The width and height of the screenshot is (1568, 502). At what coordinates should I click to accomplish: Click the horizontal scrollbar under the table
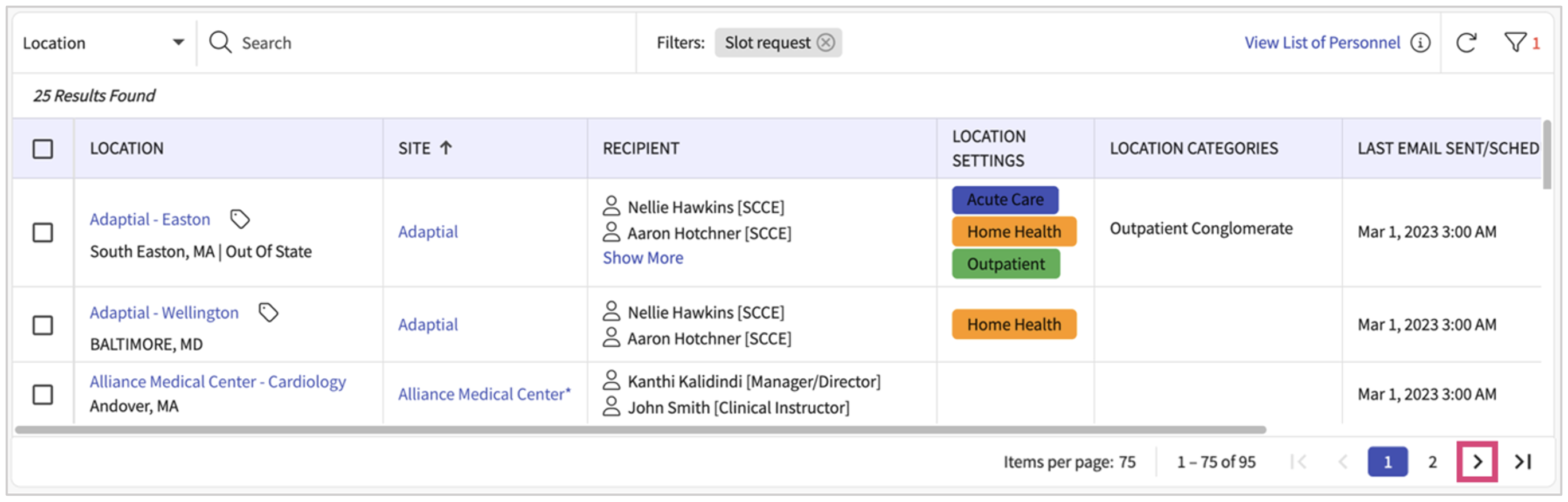(x=639, y=430)
